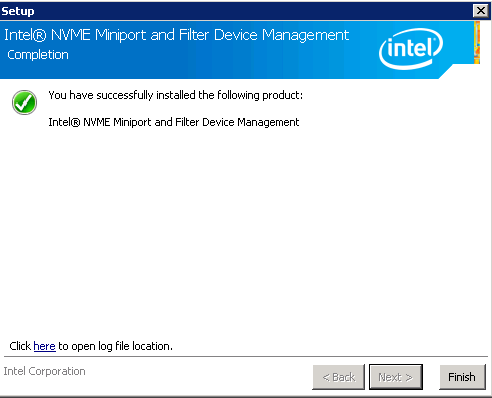
Task: Click the horizontal separator above the footer buttons
Action: point(246,357)
